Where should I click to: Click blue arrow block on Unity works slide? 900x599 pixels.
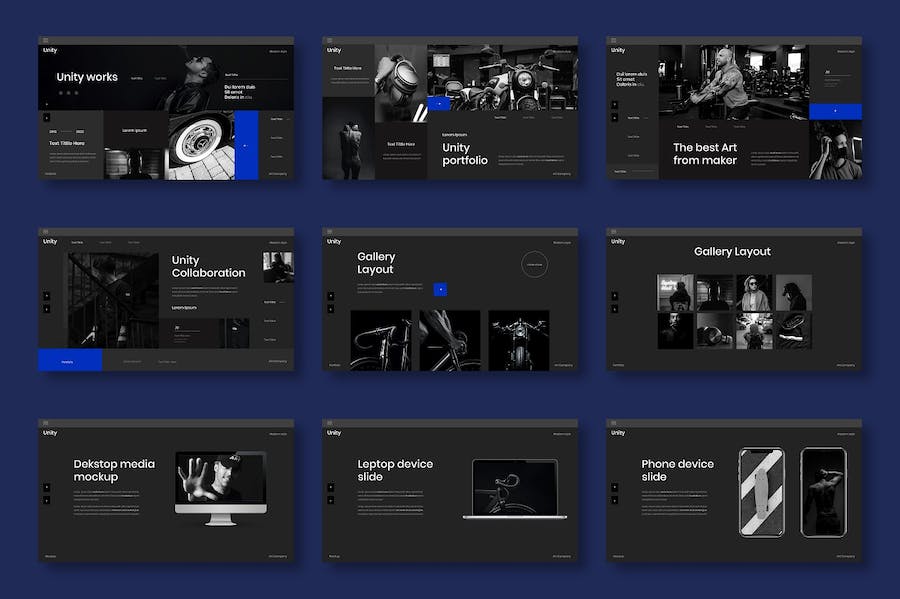246,145
